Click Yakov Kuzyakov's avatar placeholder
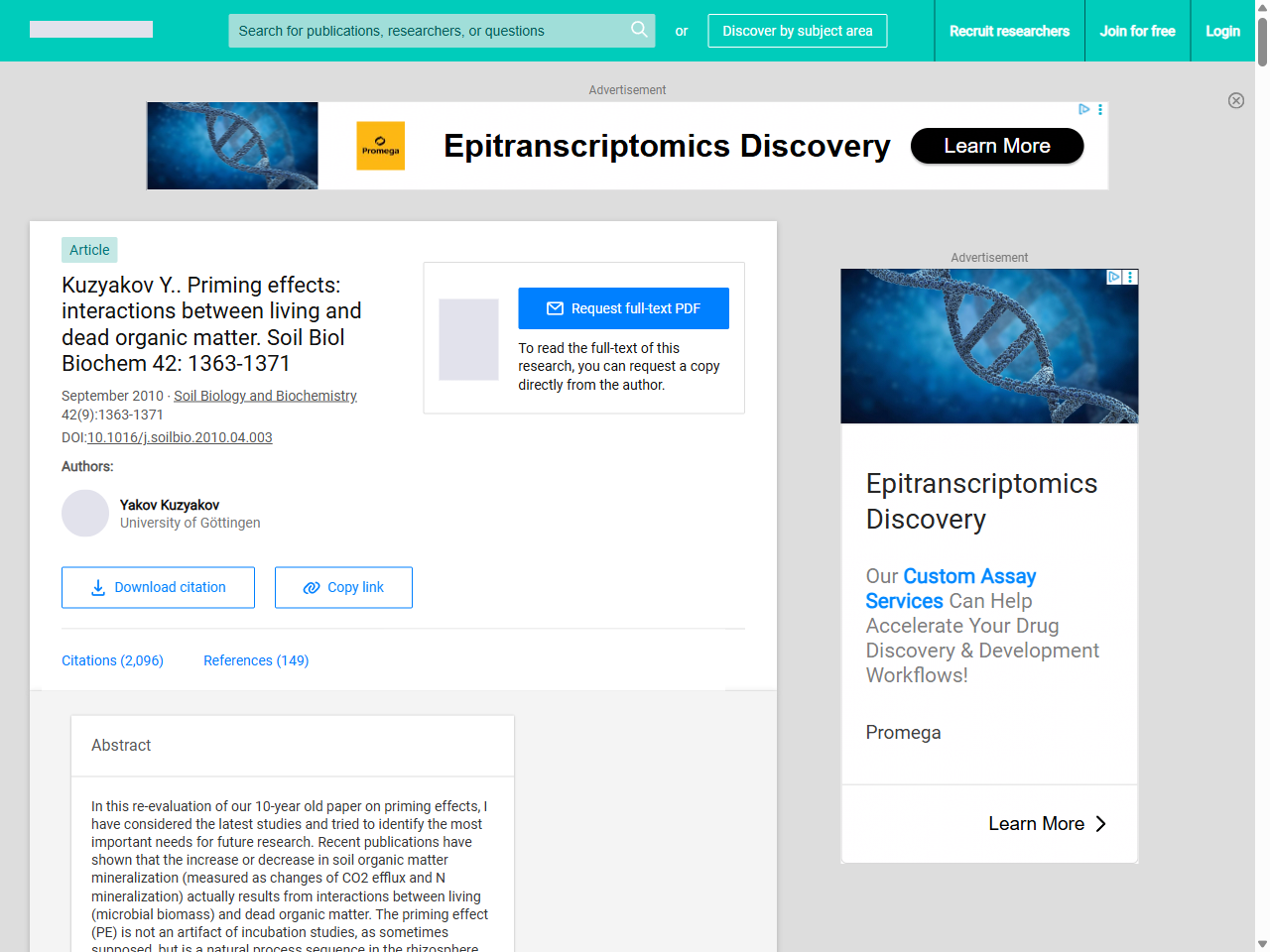This screenshot has width=1270, height=952. coord(85,513)
